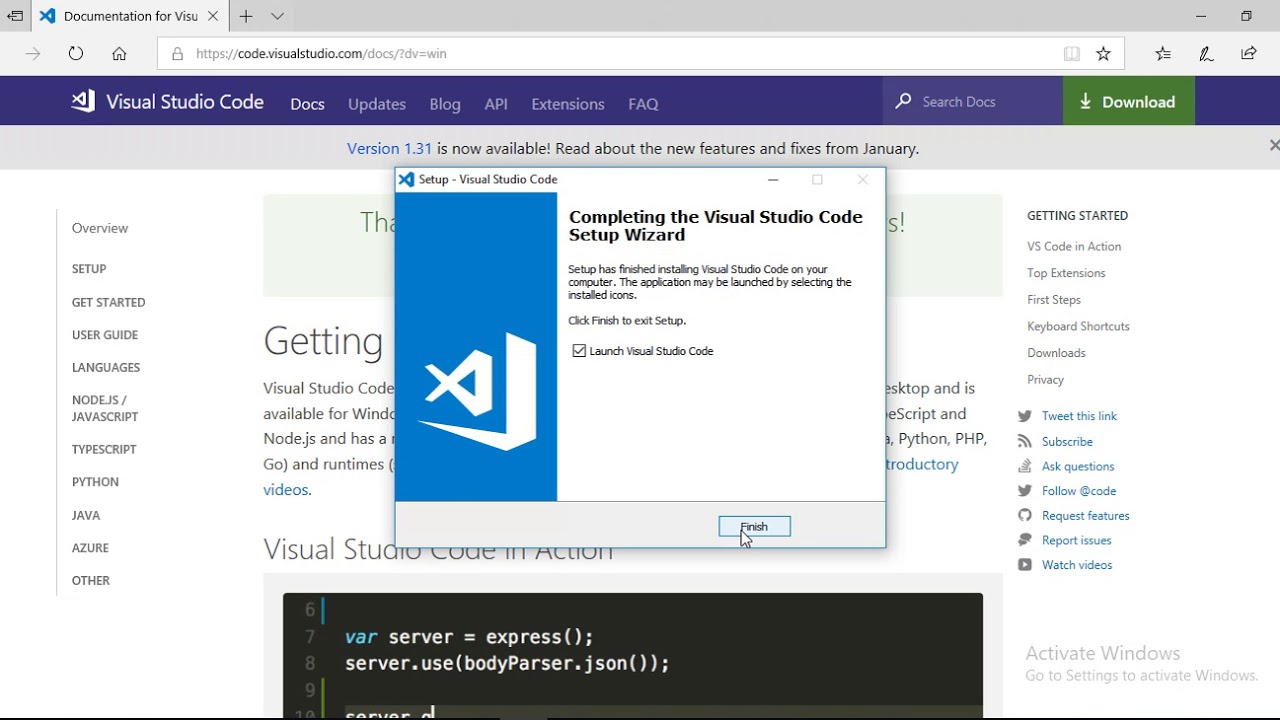
Task: Click Request features link
Action: pyautogui.click(x=1086, y=516)
